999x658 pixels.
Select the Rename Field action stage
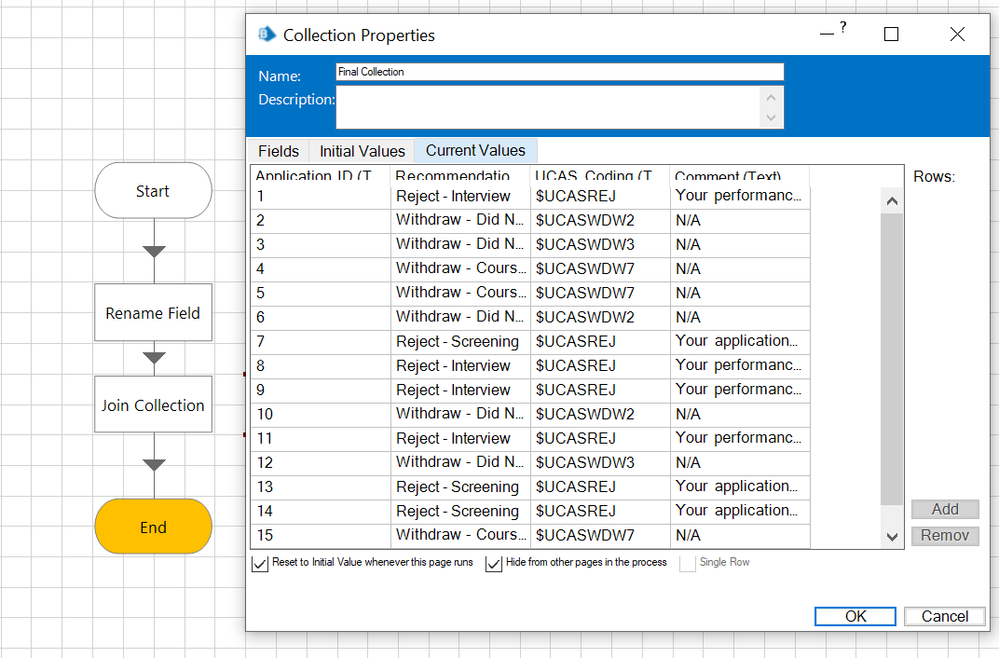click(x=153, y=313)
